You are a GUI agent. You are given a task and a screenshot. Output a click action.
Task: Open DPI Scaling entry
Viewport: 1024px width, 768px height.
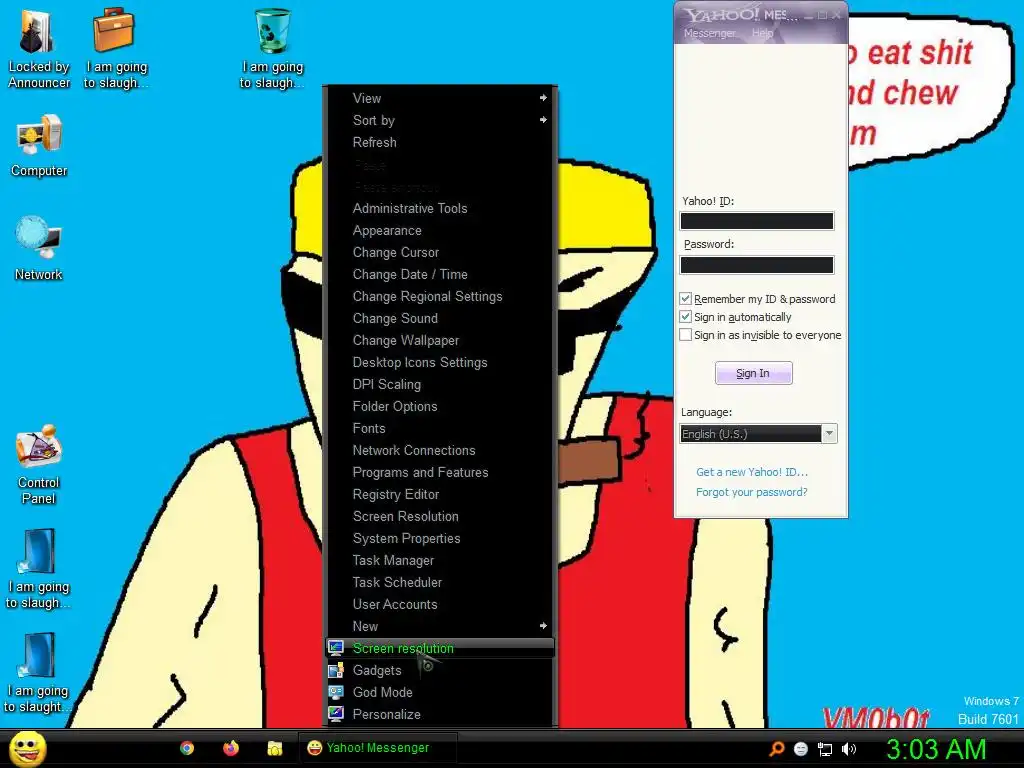tap(441, 384)
